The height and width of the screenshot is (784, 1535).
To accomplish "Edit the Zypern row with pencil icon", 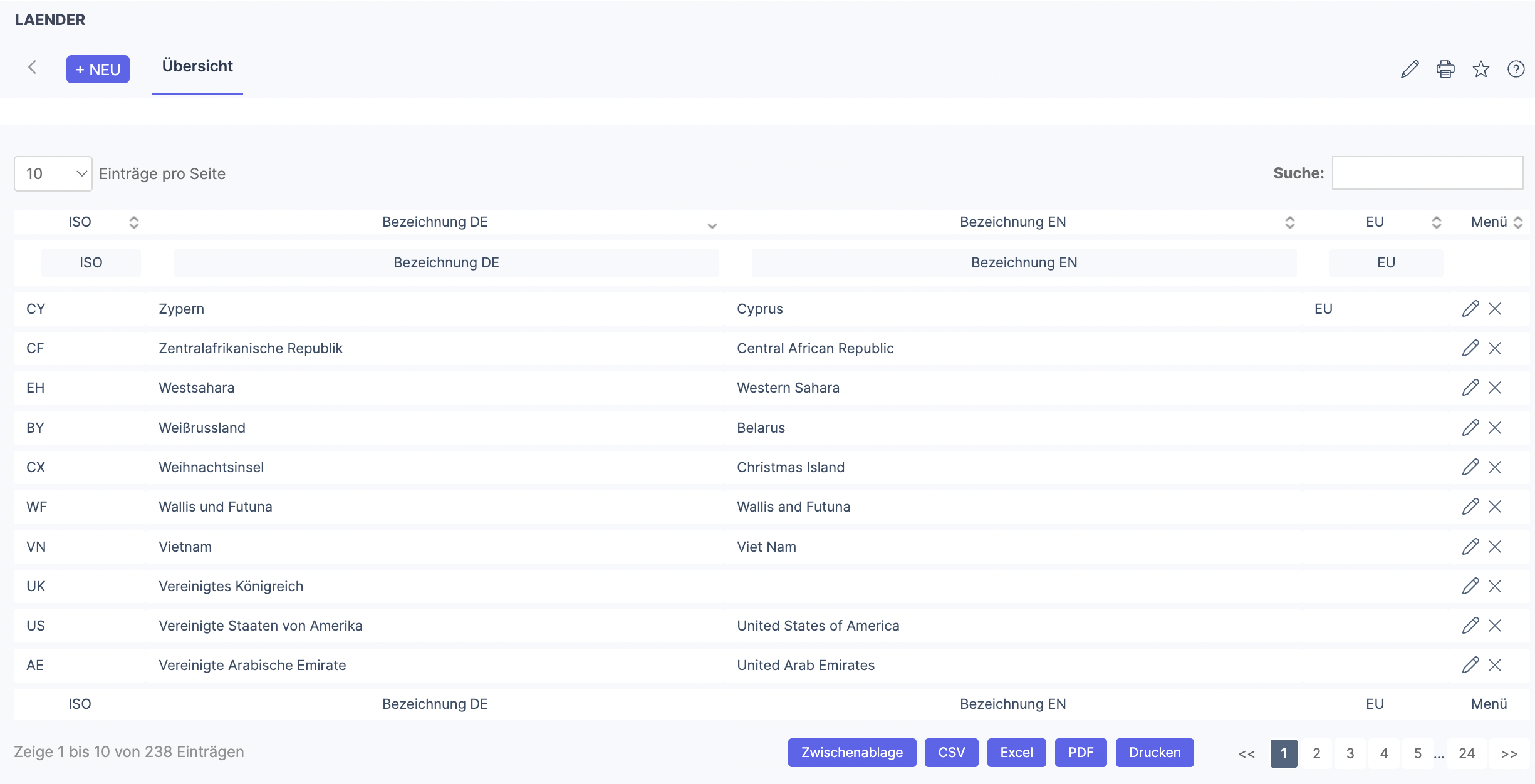I will pos(1470,309).
